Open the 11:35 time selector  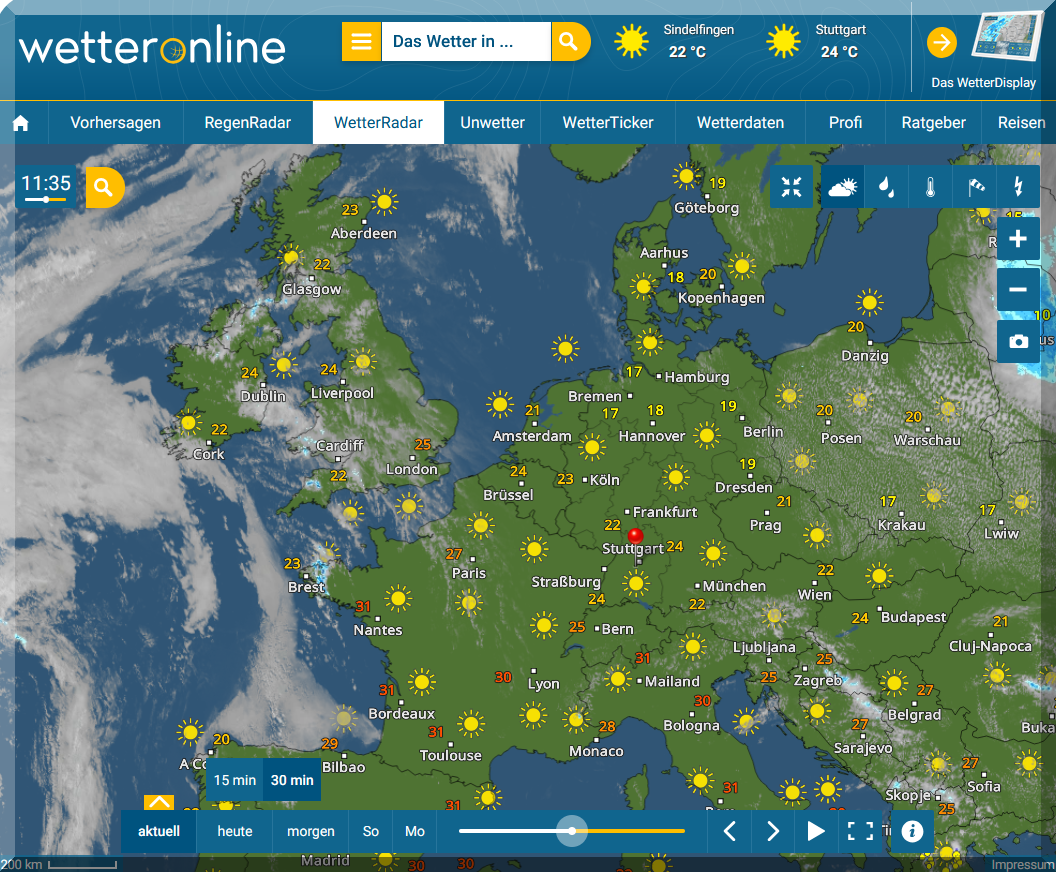(46, 186)
